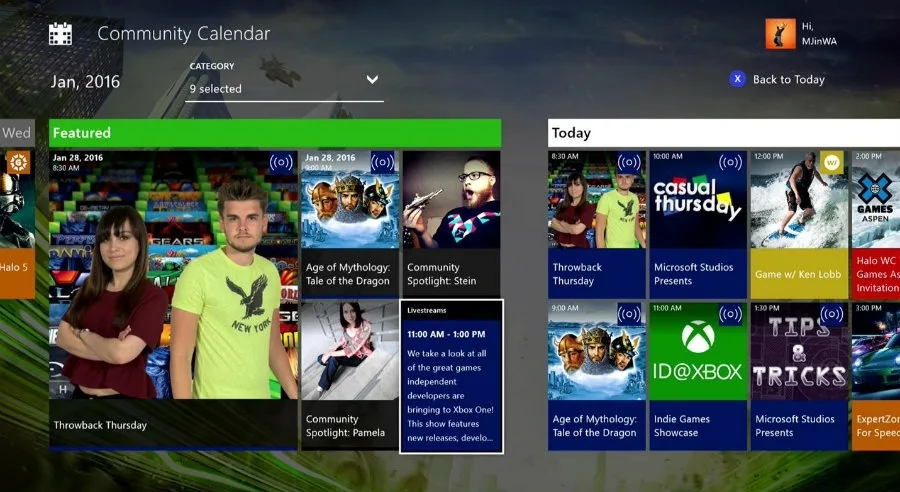Click the livestream icon on Today's 8:30 AM tile
The width and height of the screenshot is (900, 492).
629,162
